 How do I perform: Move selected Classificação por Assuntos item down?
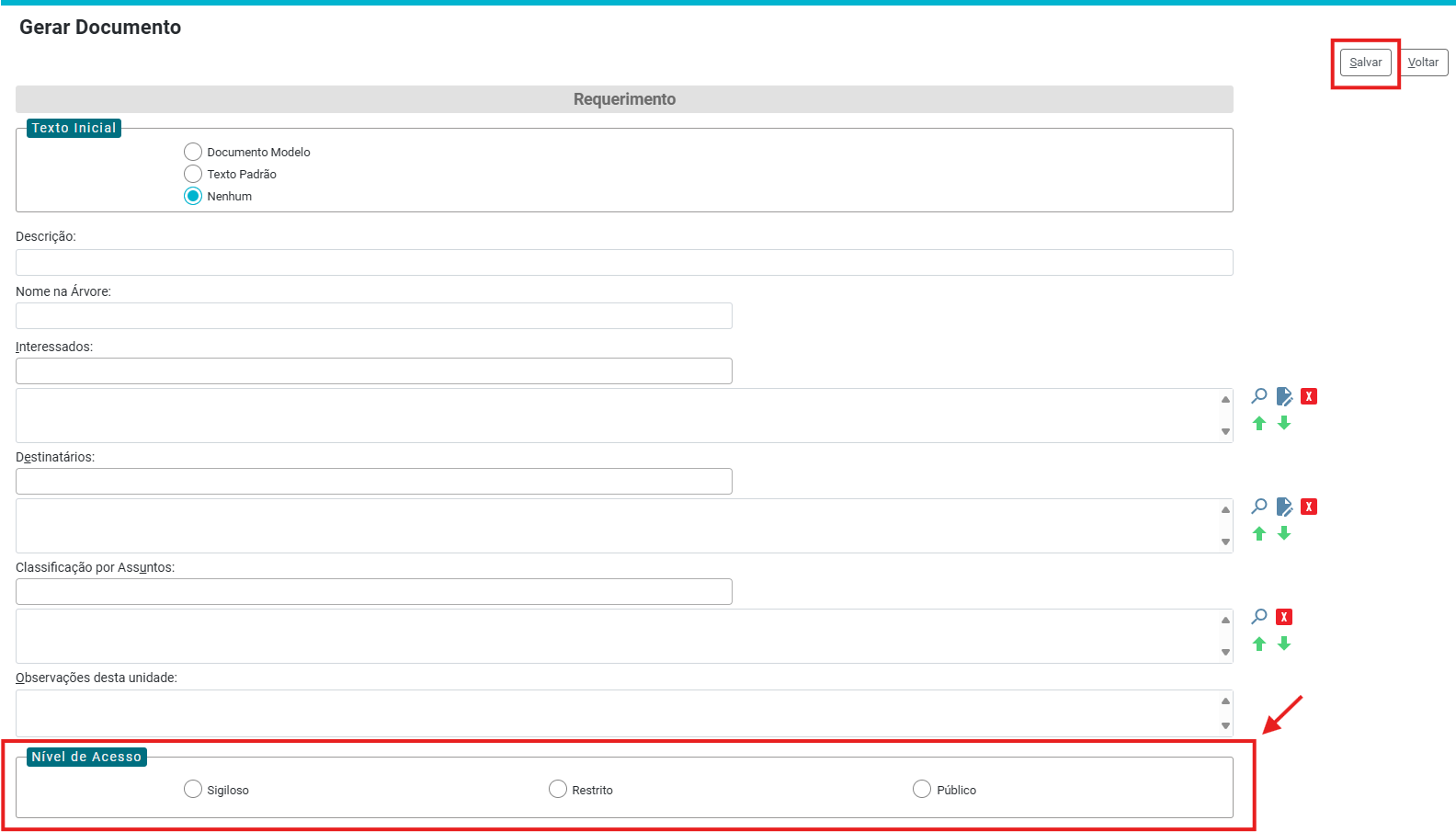click(x=1284, y=644)
